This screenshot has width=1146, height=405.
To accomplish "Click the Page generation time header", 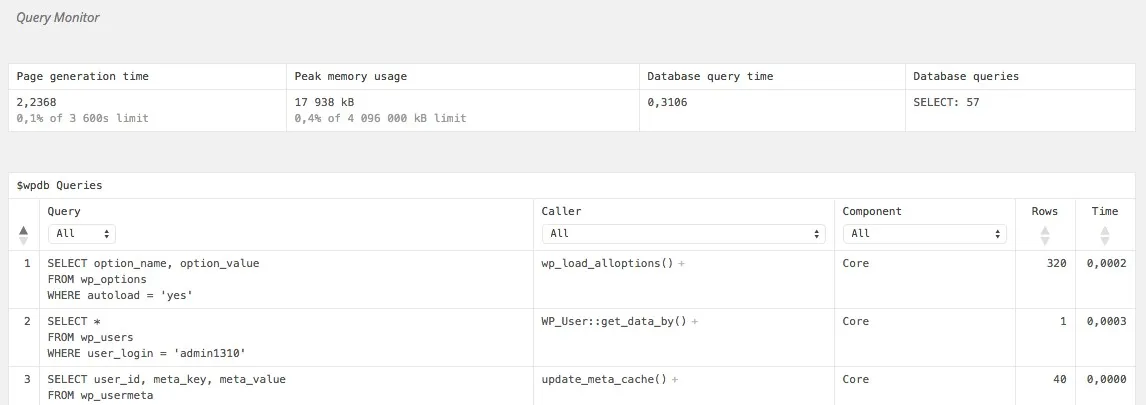I will click(x=83, y=76).
